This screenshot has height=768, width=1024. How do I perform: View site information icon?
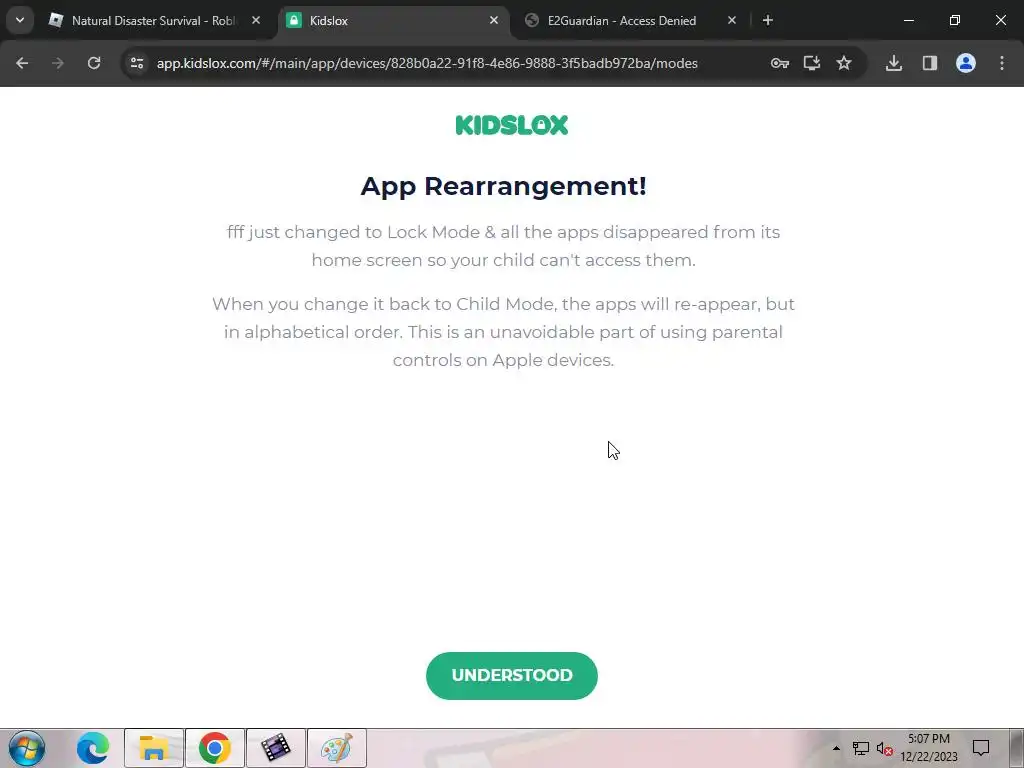[136, 63]
